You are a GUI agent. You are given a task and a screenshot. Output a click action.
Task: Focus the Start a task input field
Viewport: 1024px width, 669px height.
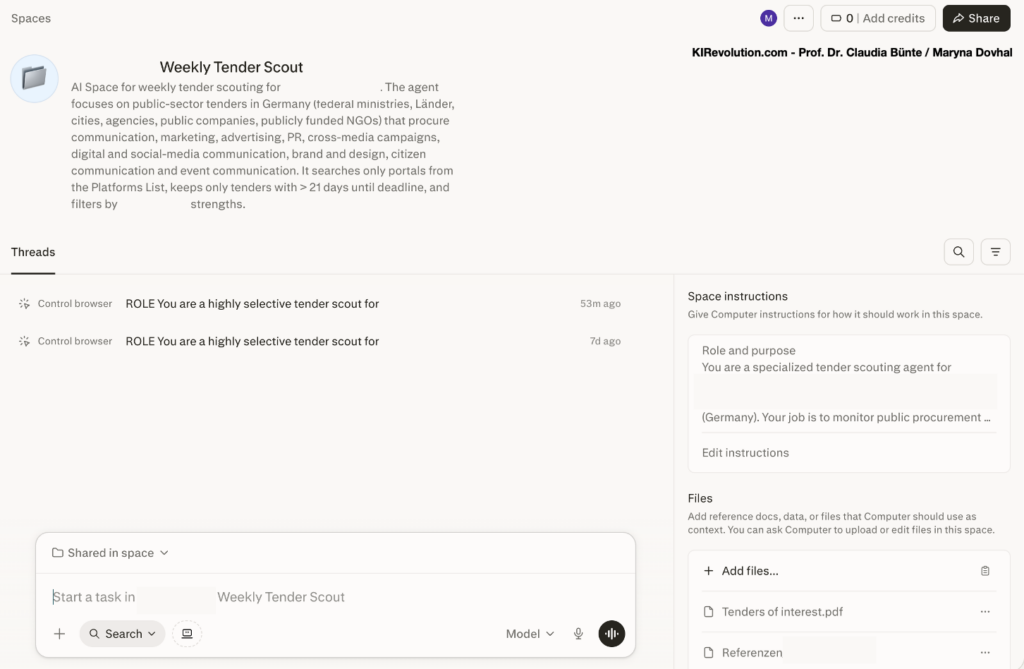click(335, 597)
